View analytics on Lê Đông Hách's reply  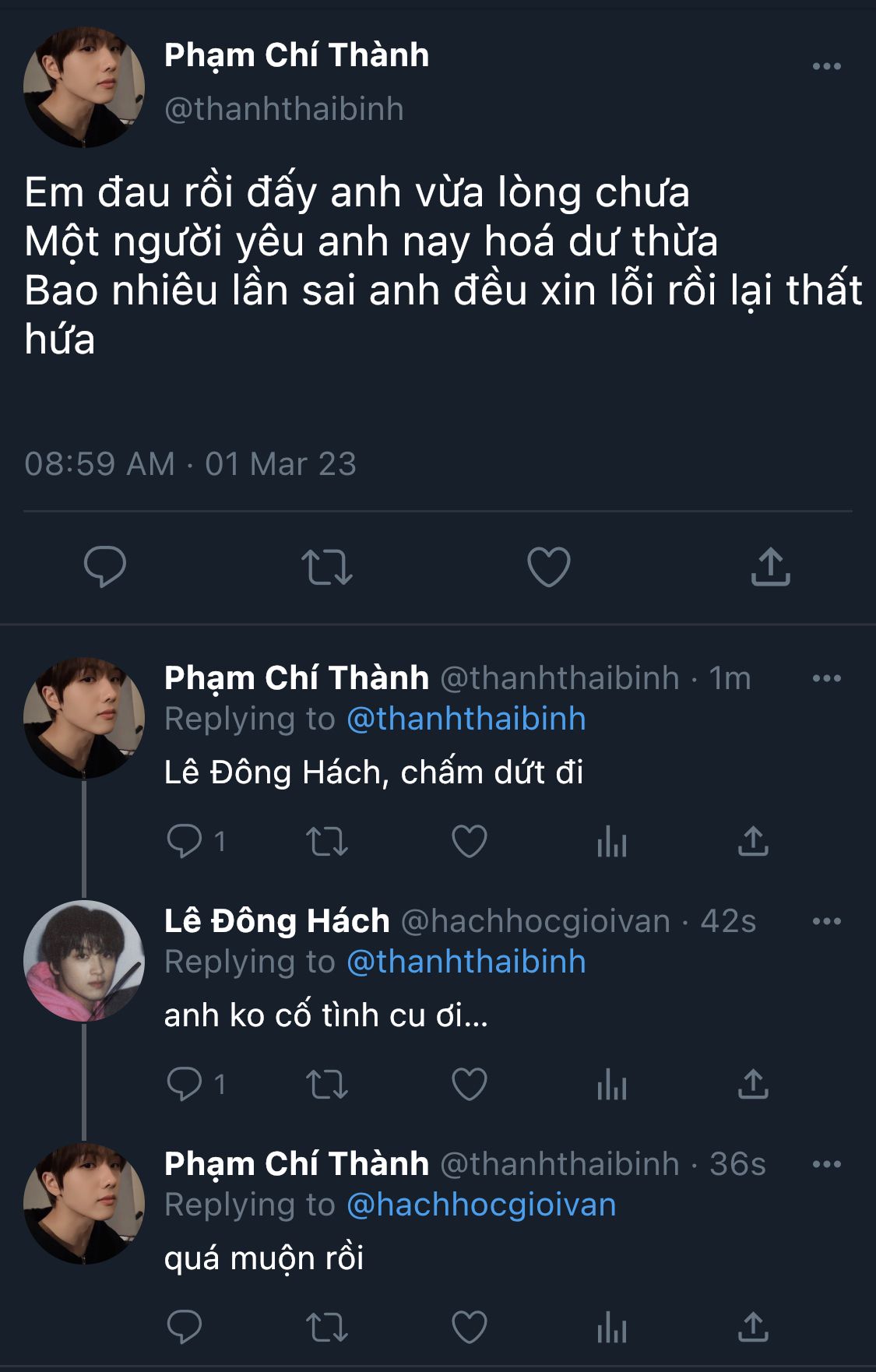point(612,1085)
